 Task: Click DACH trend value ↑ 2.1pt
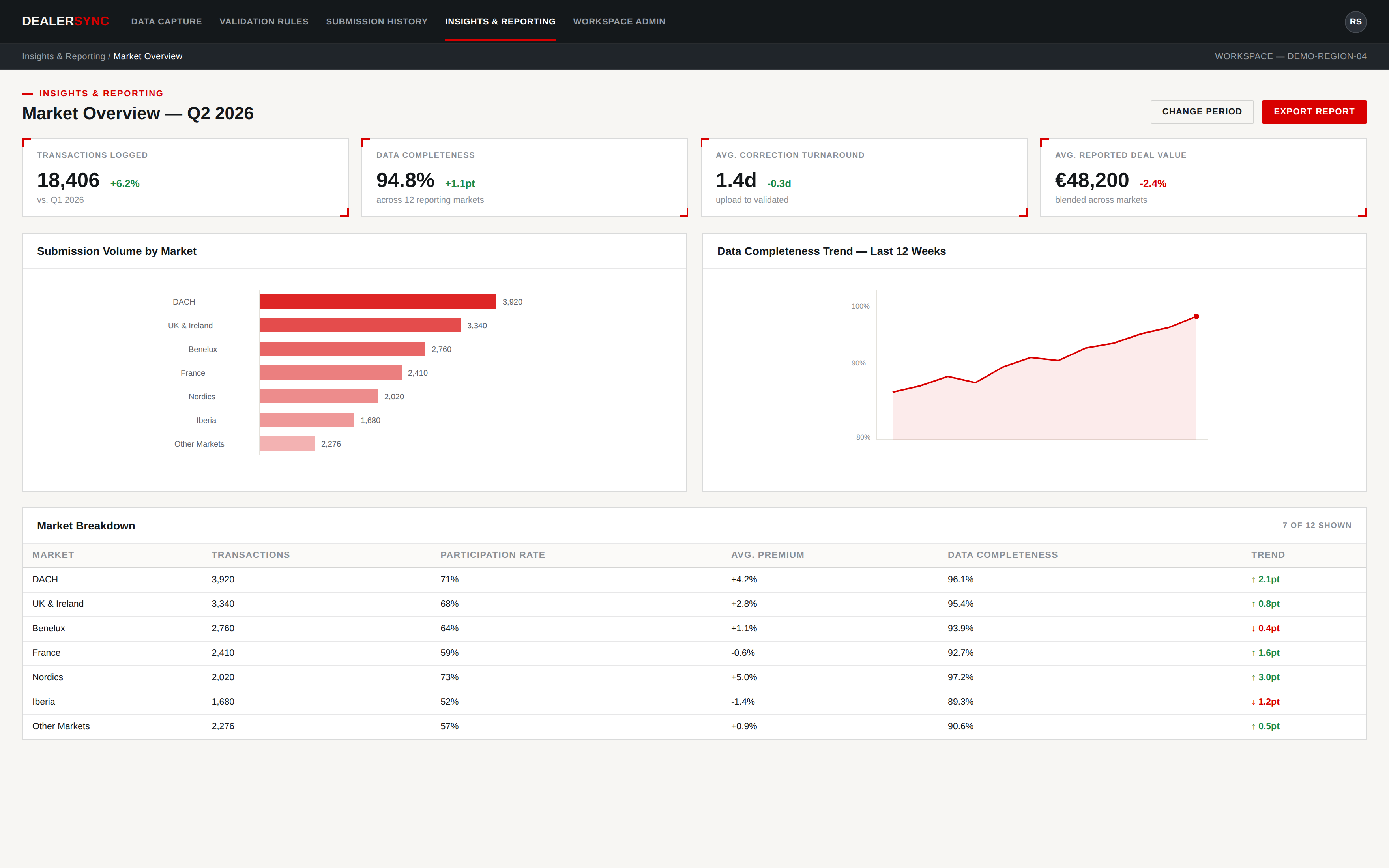[1265, 579]
